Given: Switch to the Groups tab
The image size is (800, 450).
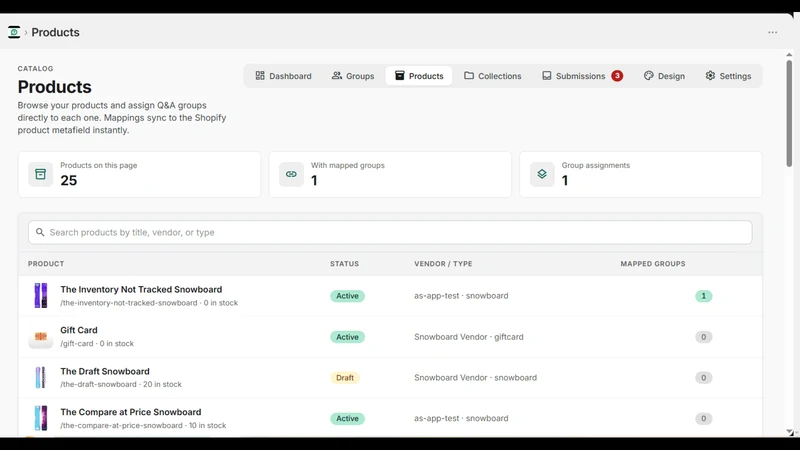Looking at the screenshot, I should (353, 76).
